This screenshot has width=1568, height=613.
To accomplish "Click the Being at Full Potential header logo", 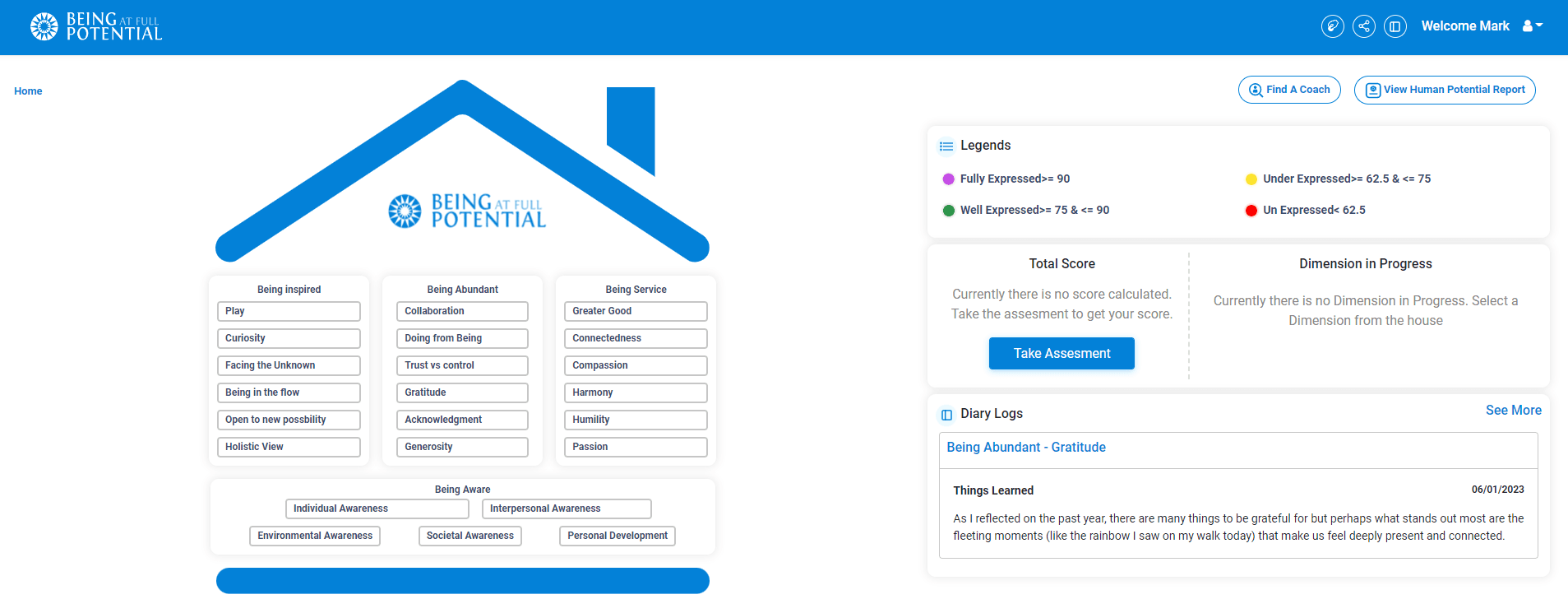I will point(96,26).
